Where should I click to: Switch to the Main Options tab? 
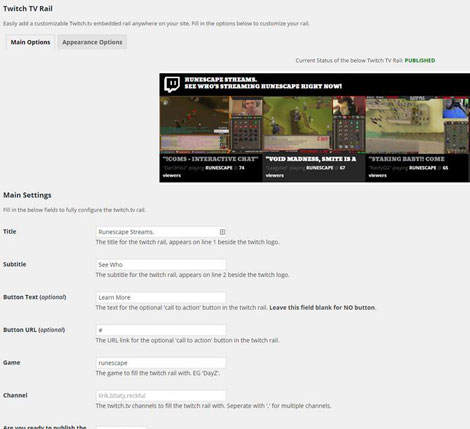coord(30,42)
